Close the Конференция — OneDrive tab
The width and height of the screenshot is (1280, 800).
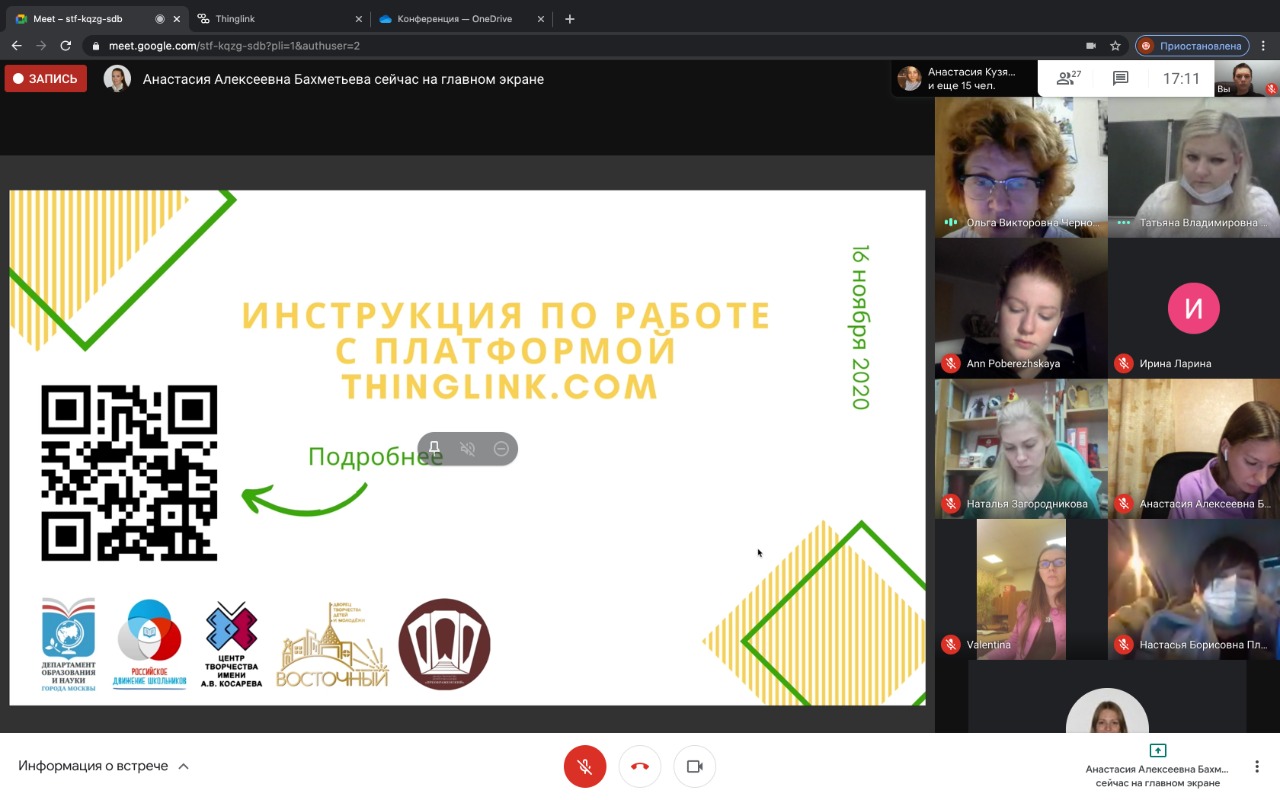click(542, 18)
